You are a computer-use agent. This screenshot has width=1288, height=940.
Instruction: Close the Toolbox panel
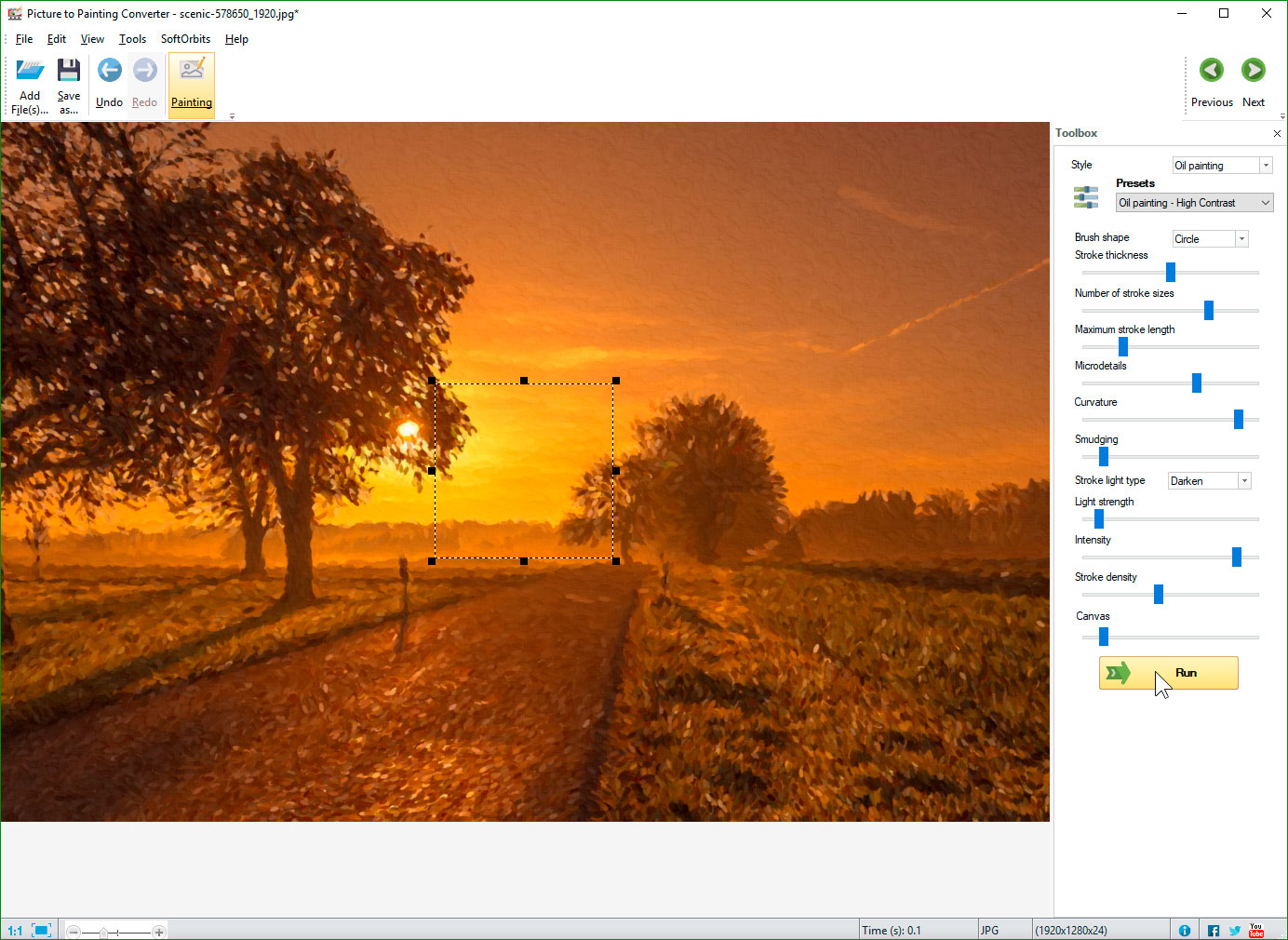tap(1277, 134)
